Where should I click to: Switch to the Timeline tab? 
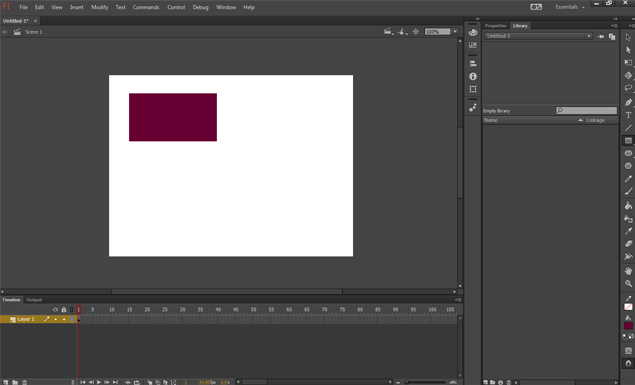[11, 300]
